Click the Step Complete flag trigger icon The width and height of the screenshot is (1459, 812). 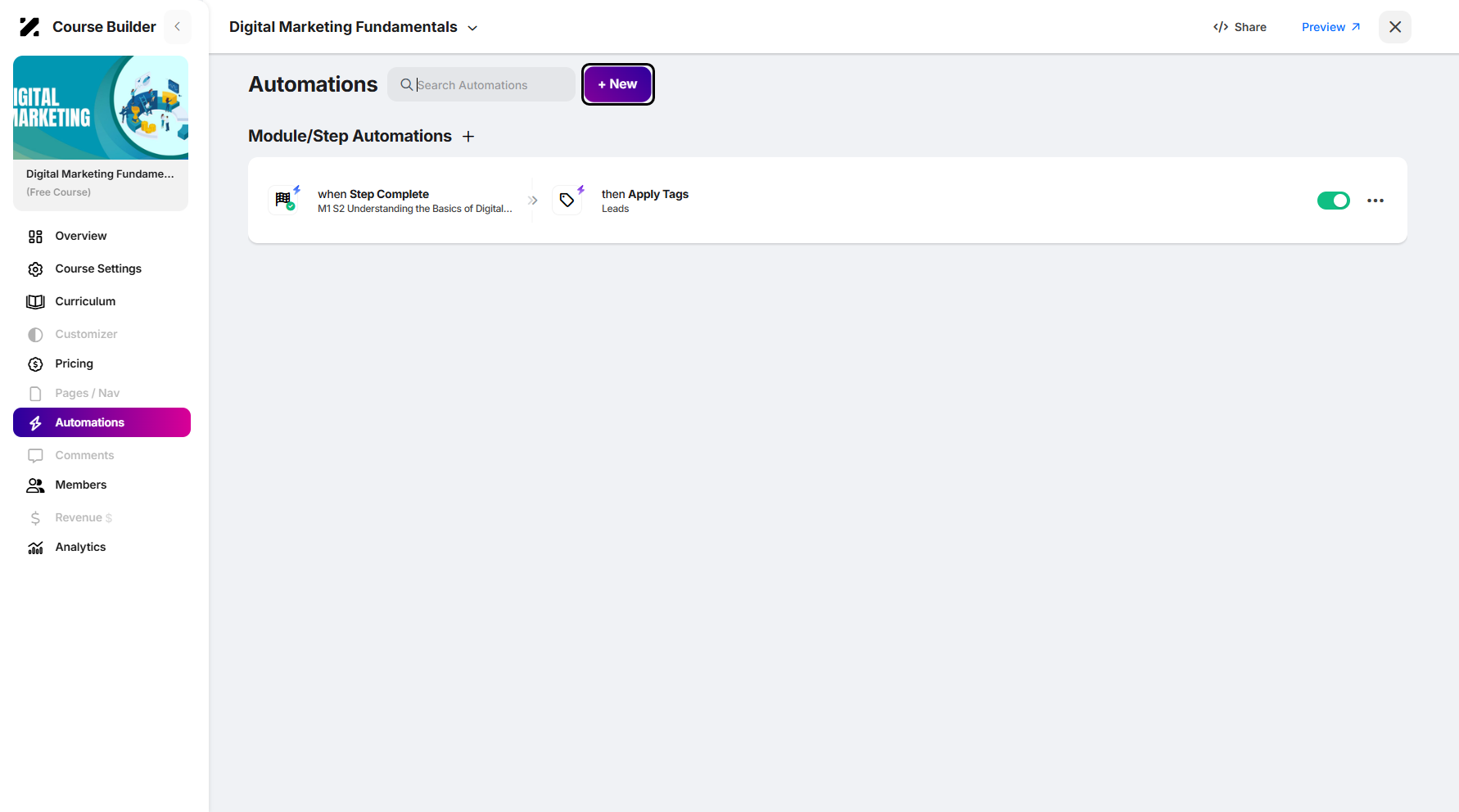point(284,200)
